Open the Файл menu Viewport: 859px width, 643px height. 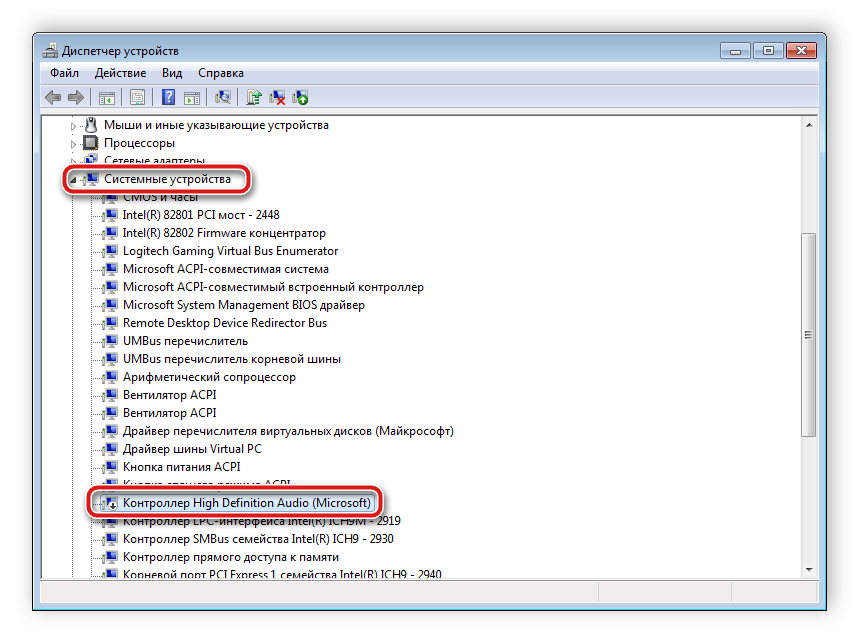pyautogui.click(x=64, y=73)
